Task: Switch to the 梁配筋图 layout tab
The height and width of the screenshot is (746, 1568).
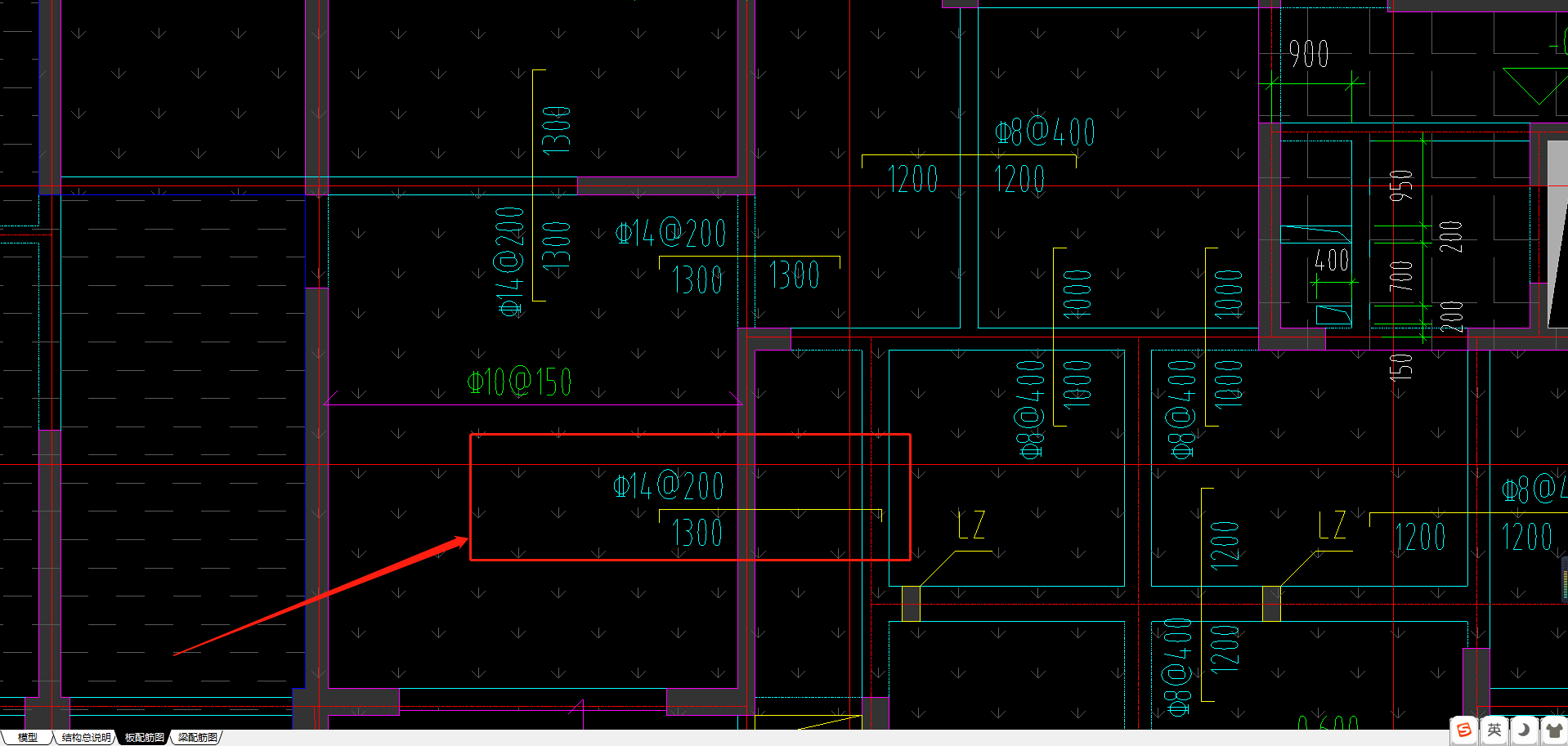Action: [x=198, y=737]
